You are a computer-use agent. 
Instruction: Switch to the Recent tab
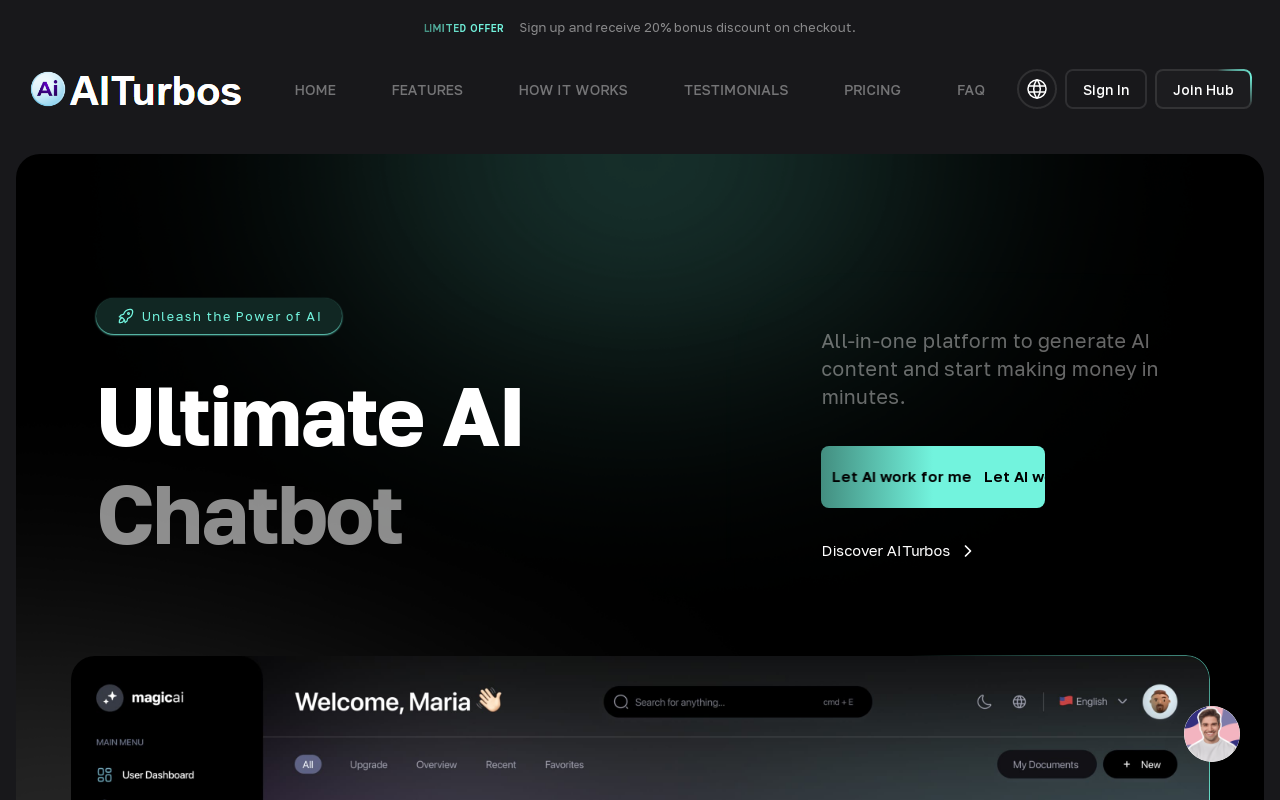[x=501, y=765]
